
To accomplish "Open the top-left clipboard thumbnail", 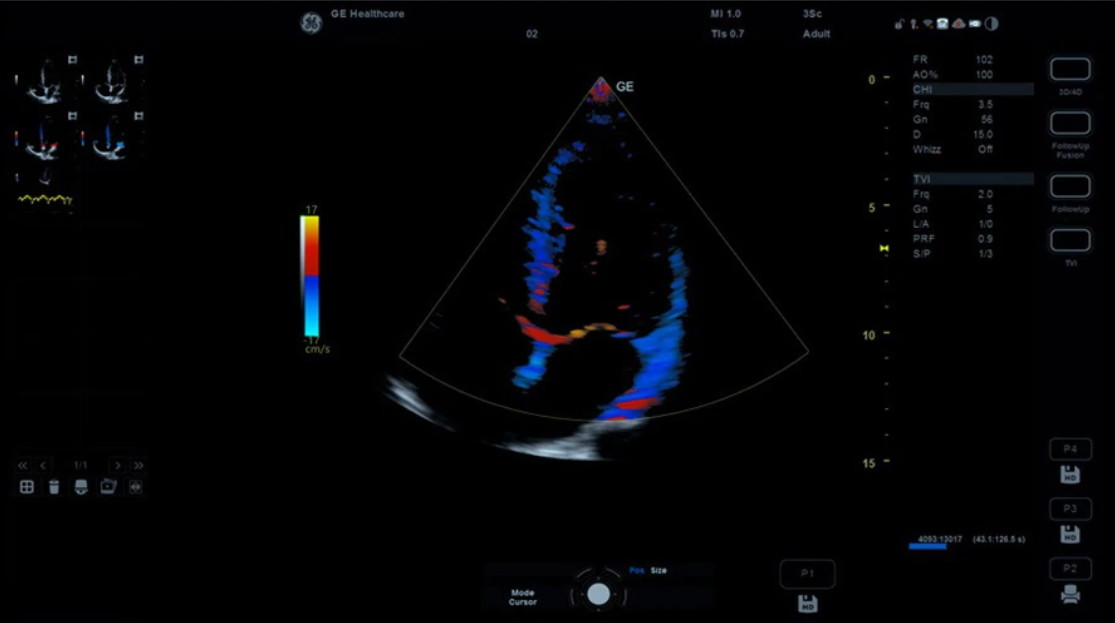I will 45,80.
